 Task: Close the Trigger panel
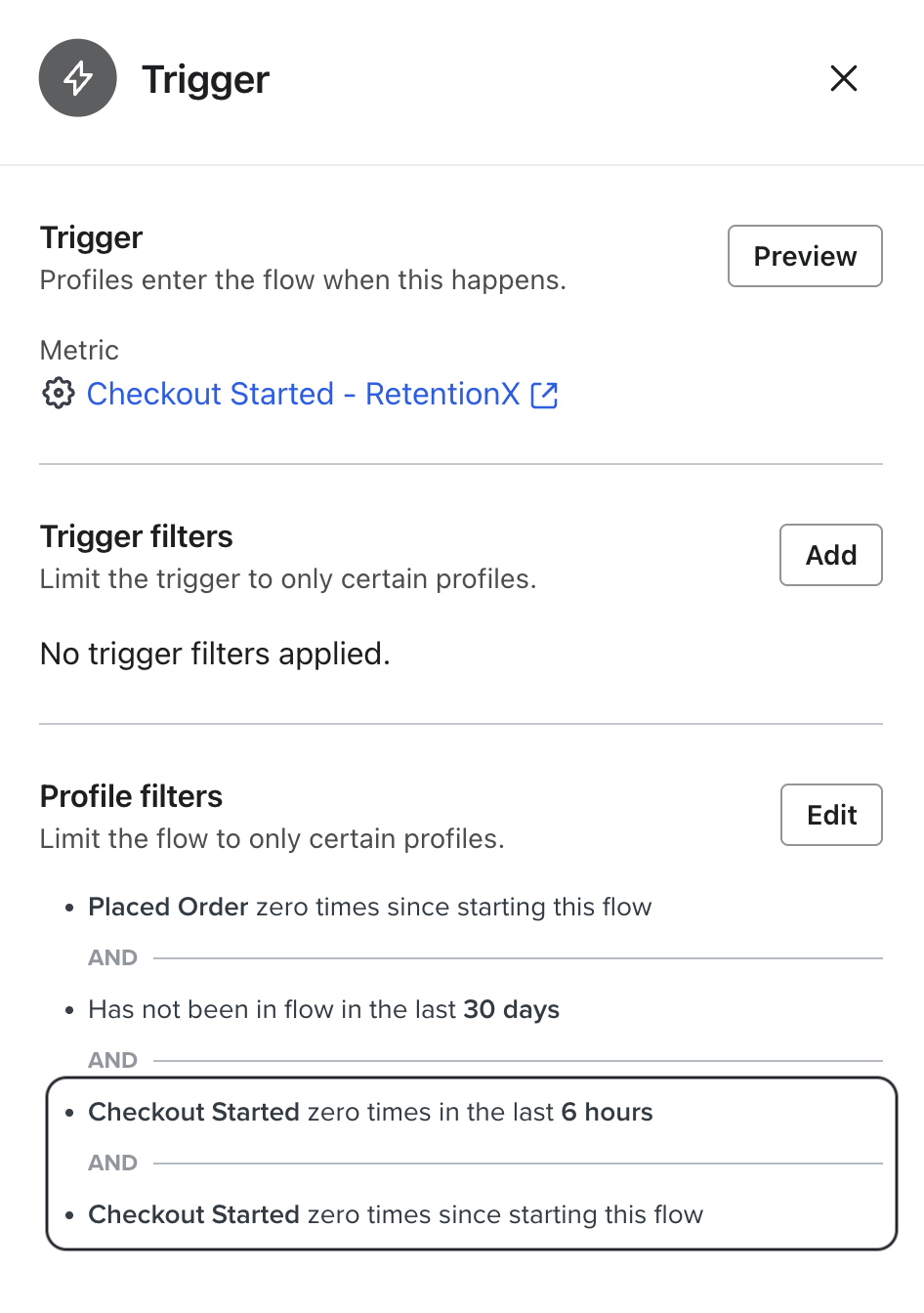(x=843, y=78)
